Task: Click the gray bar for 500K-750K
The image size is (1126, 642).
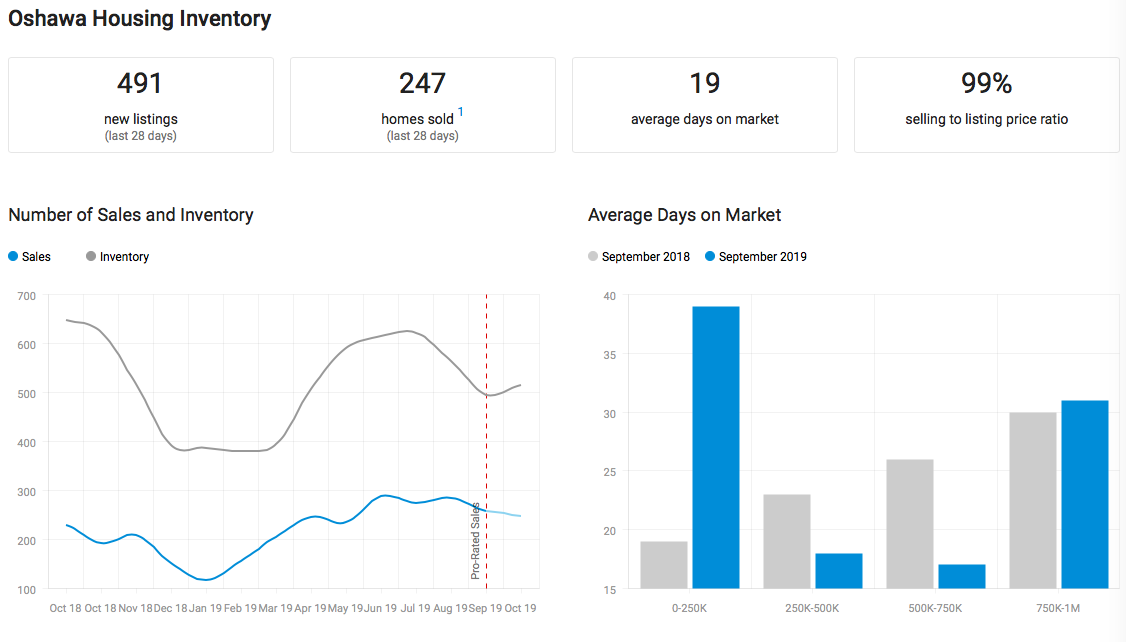Action: tap(910, 523)
